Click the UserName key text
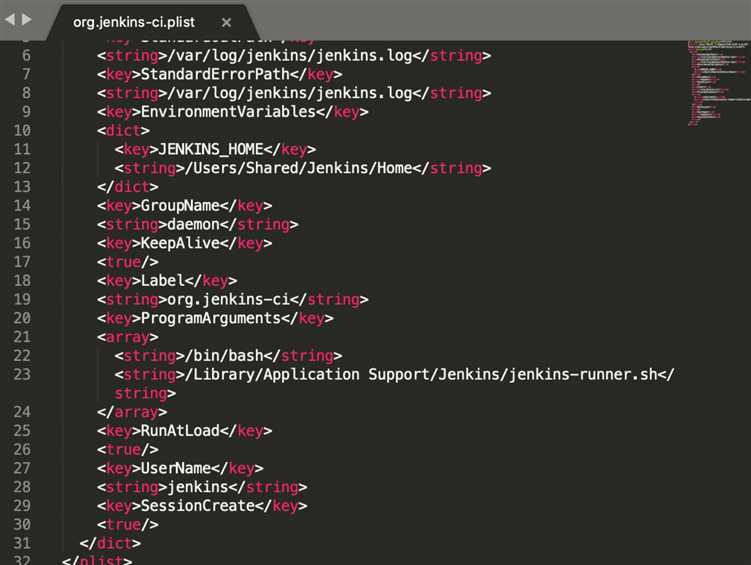The width and height of the screenshot is (751, 565). pos(176,468)
